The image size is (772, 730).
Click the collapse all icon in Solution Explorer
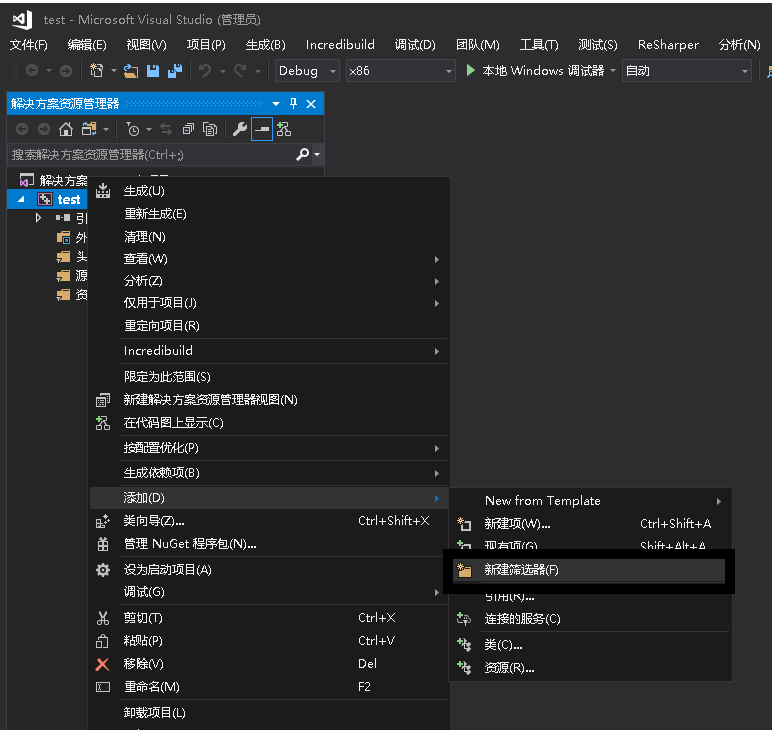pyautogui.click(x=188, y=129)
